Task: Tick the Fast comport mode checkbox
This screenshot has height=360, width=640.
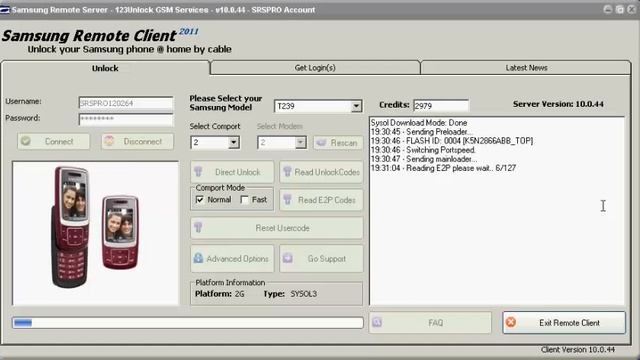Action: pos(244,200)
